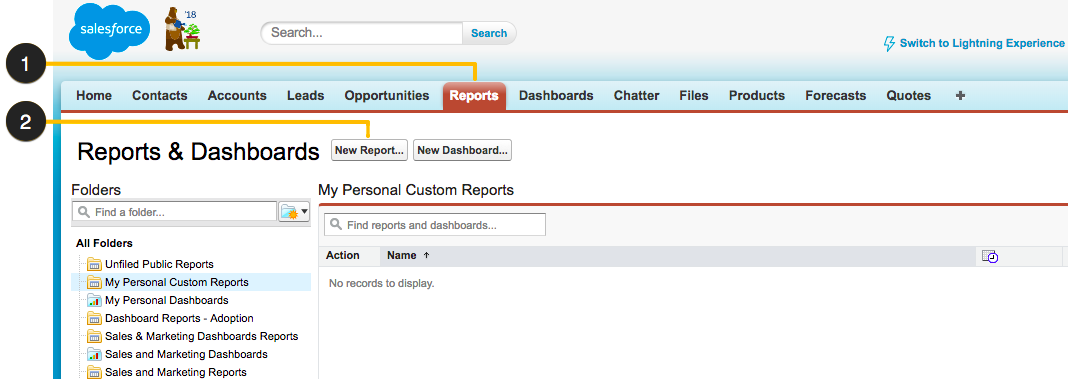Screen dimensions: 1068x379
Task: Focus the global Search field
Action: [362, 33]
